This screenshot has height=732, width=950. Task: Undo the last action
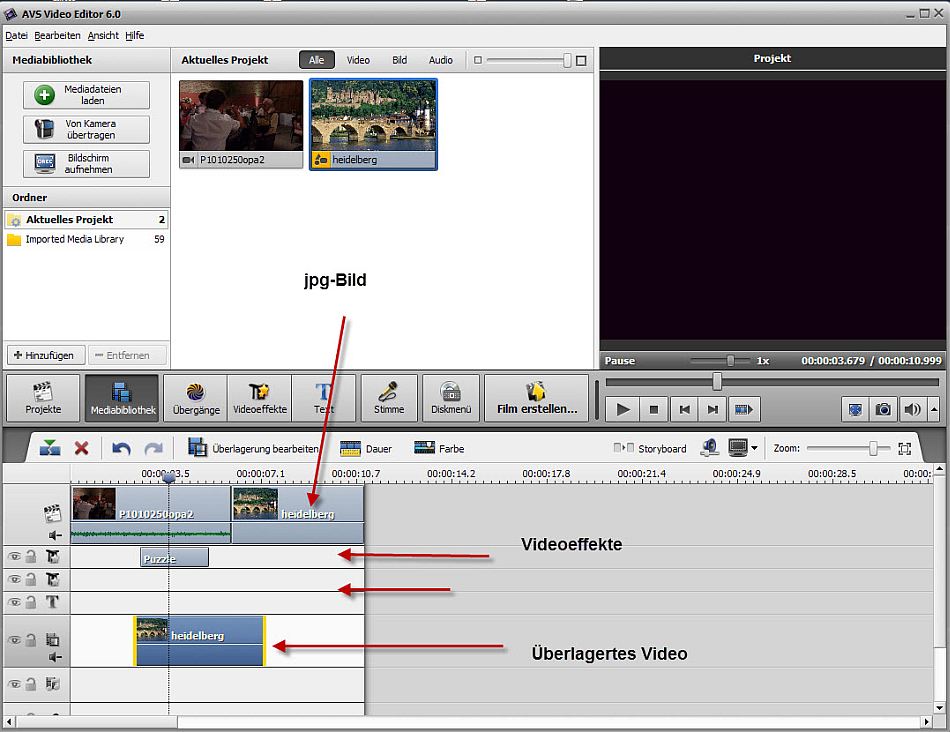[121, 449]
